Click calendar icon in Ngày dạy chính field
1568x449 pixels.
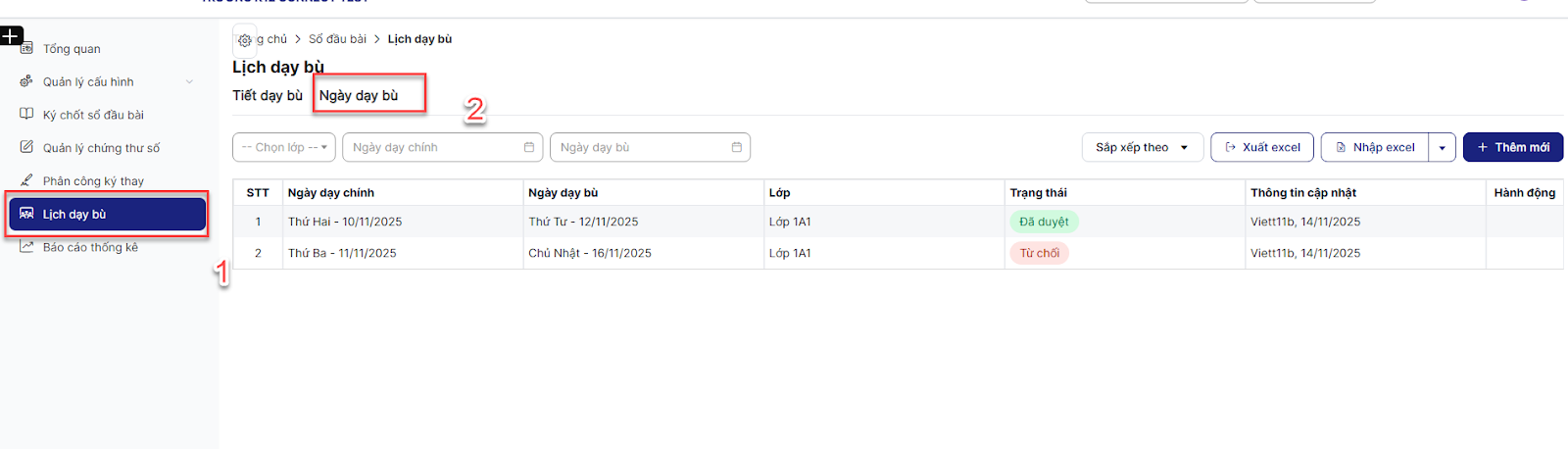pos(529,147)
